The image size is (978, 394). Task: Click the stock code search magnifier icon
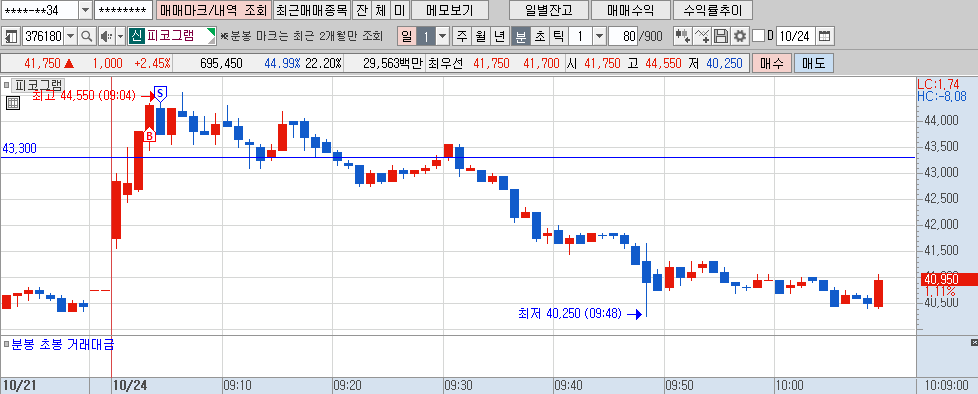tap(87, 36)
